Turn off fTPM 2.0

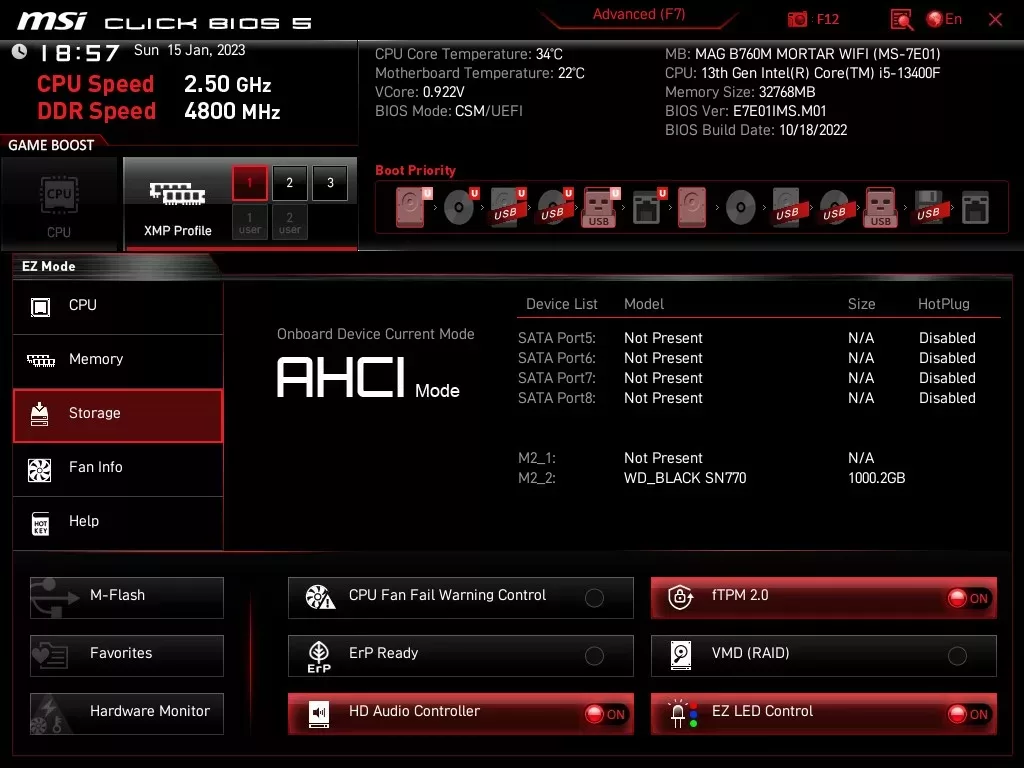click(968, 595)
